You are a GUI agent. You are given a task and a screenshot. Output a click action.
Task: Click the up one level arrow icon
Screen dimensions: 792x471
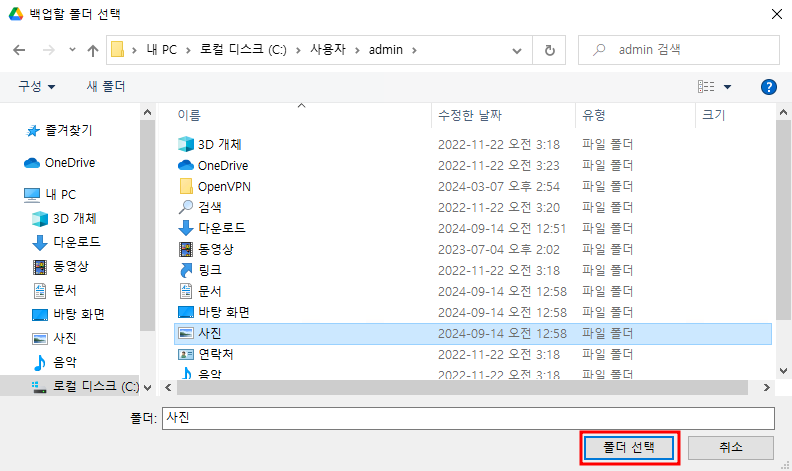pyautogui.click(x=93, y=49)
